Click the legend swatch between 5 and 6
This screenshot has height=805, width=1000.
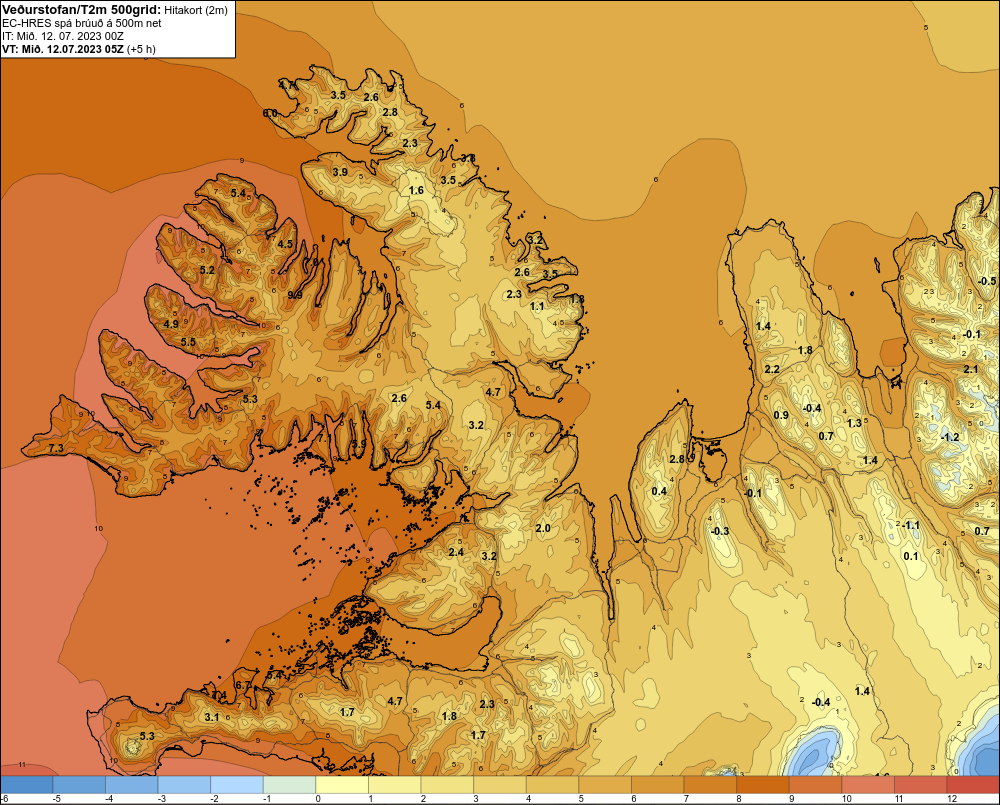tap(605, 785)
